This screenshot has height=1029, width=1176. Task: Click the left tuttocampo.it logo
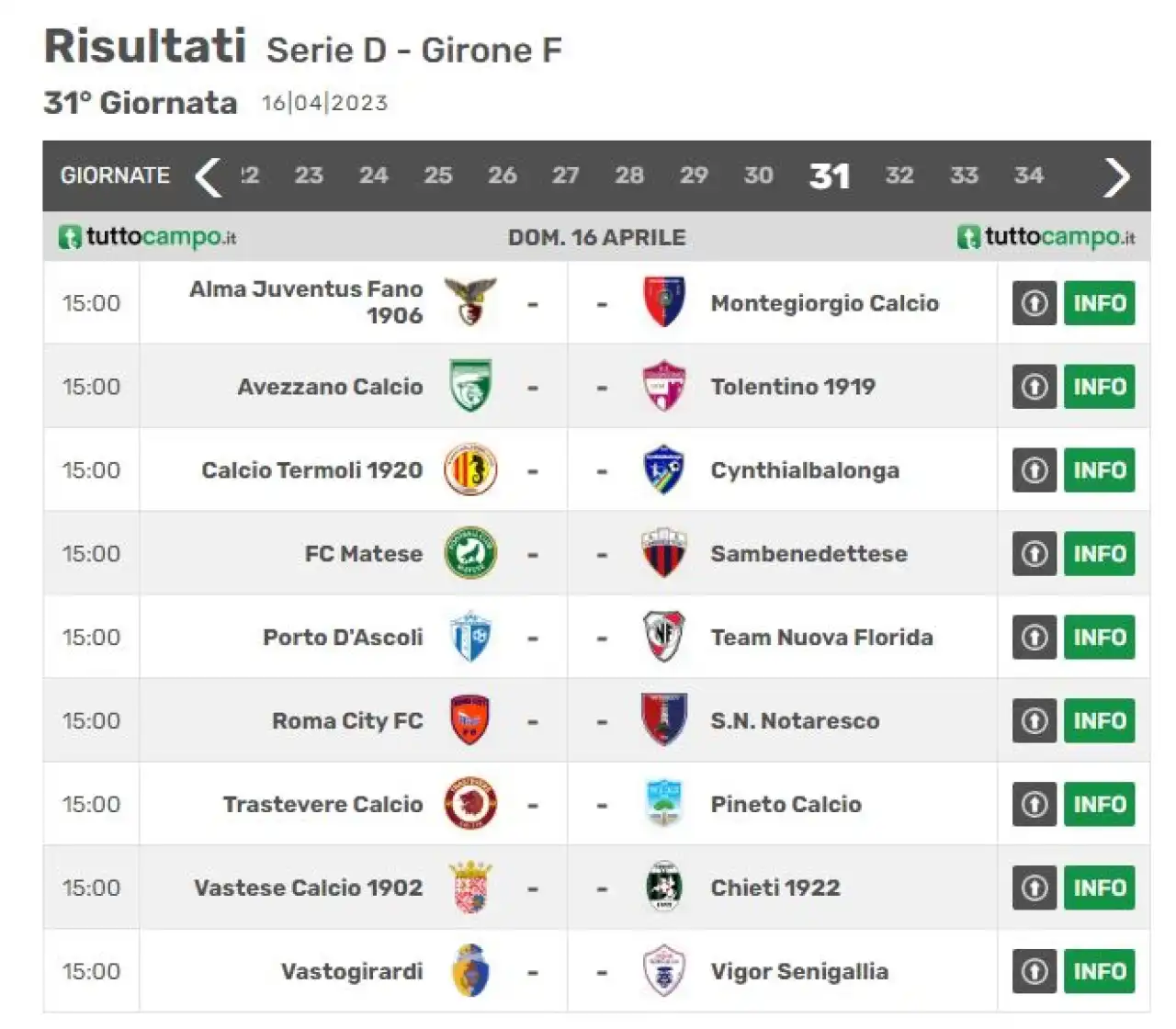click(x=147, y=237)
